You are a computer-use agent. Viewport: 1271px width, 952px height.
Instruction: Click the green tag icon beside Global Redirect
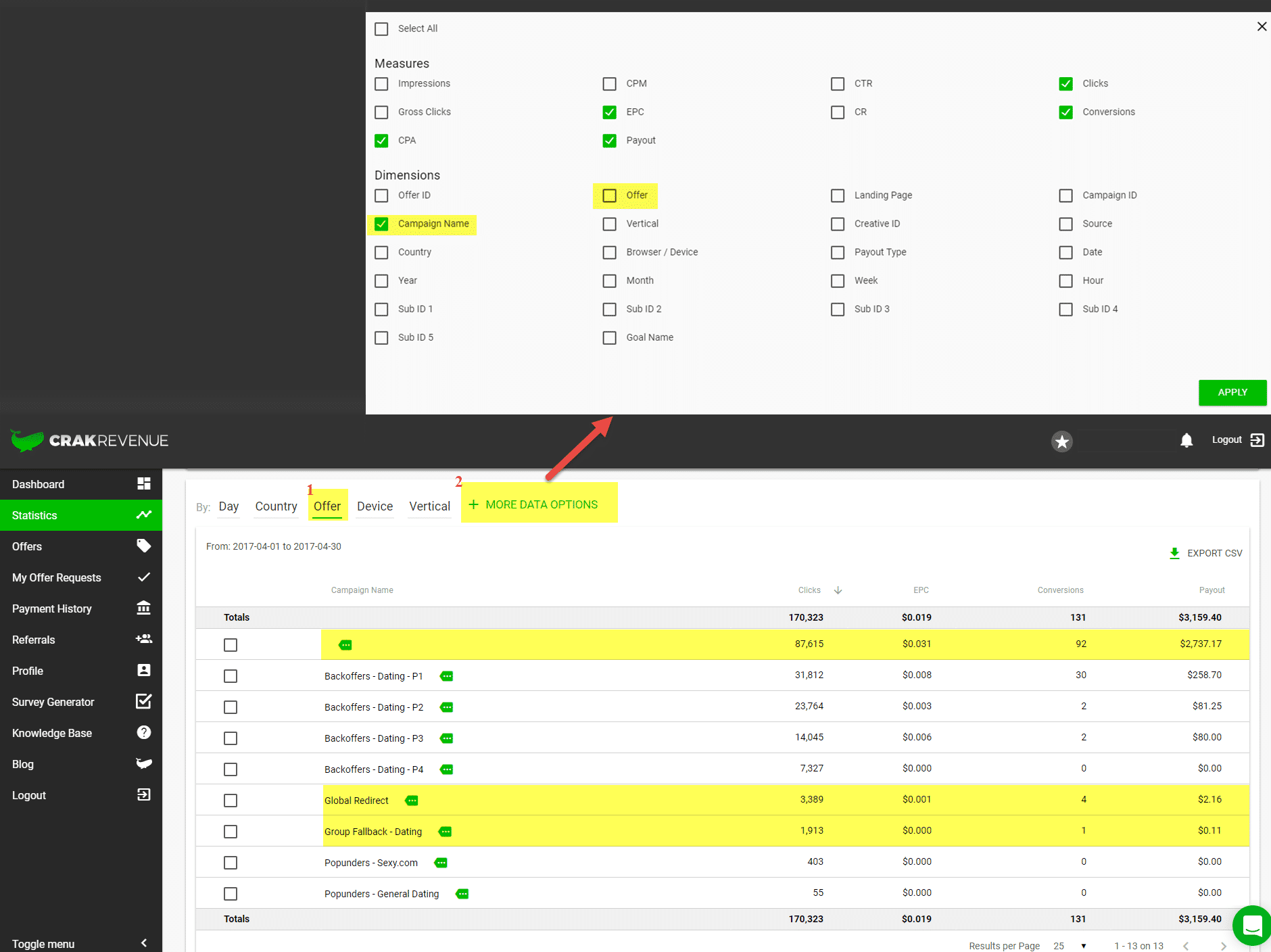click(412, 801)
